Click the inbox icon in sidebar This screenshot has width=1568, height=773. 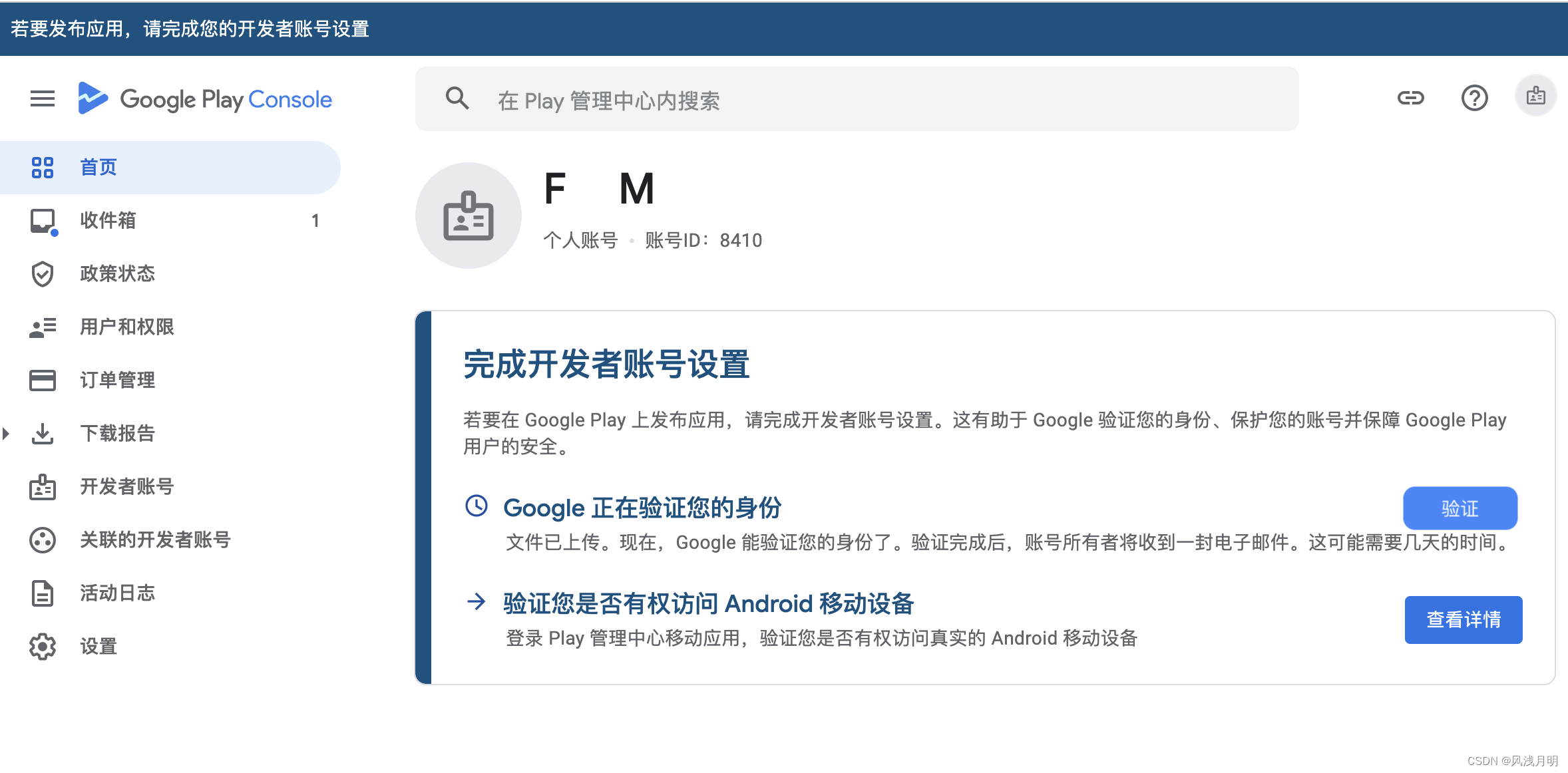[43, 221]
